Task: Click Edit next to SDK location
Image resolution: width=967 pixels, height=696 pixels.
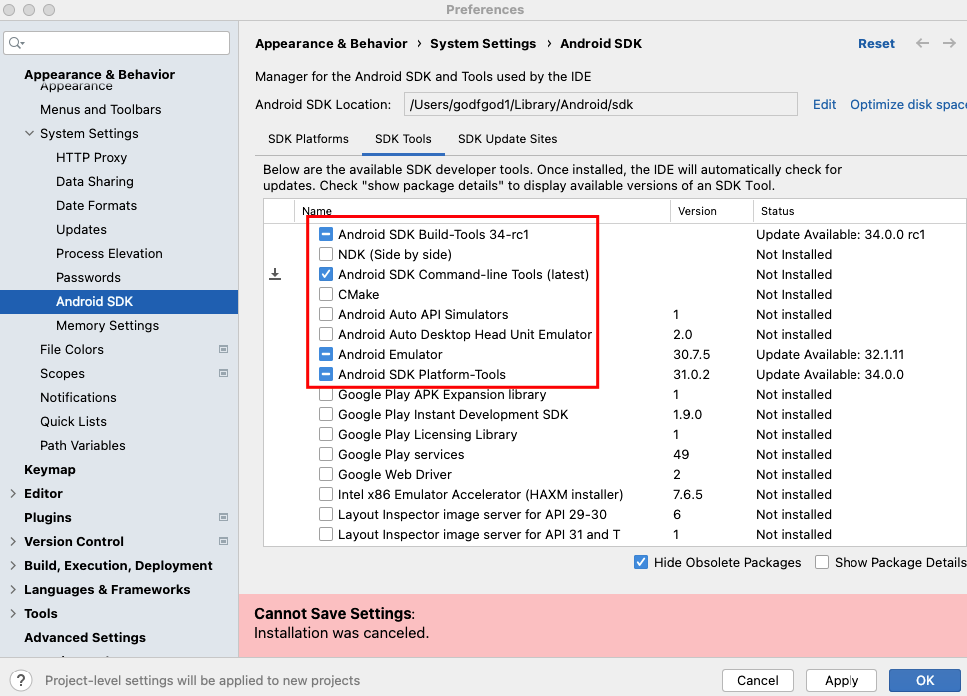Action: pyautogui.click(x=824, y=104)
